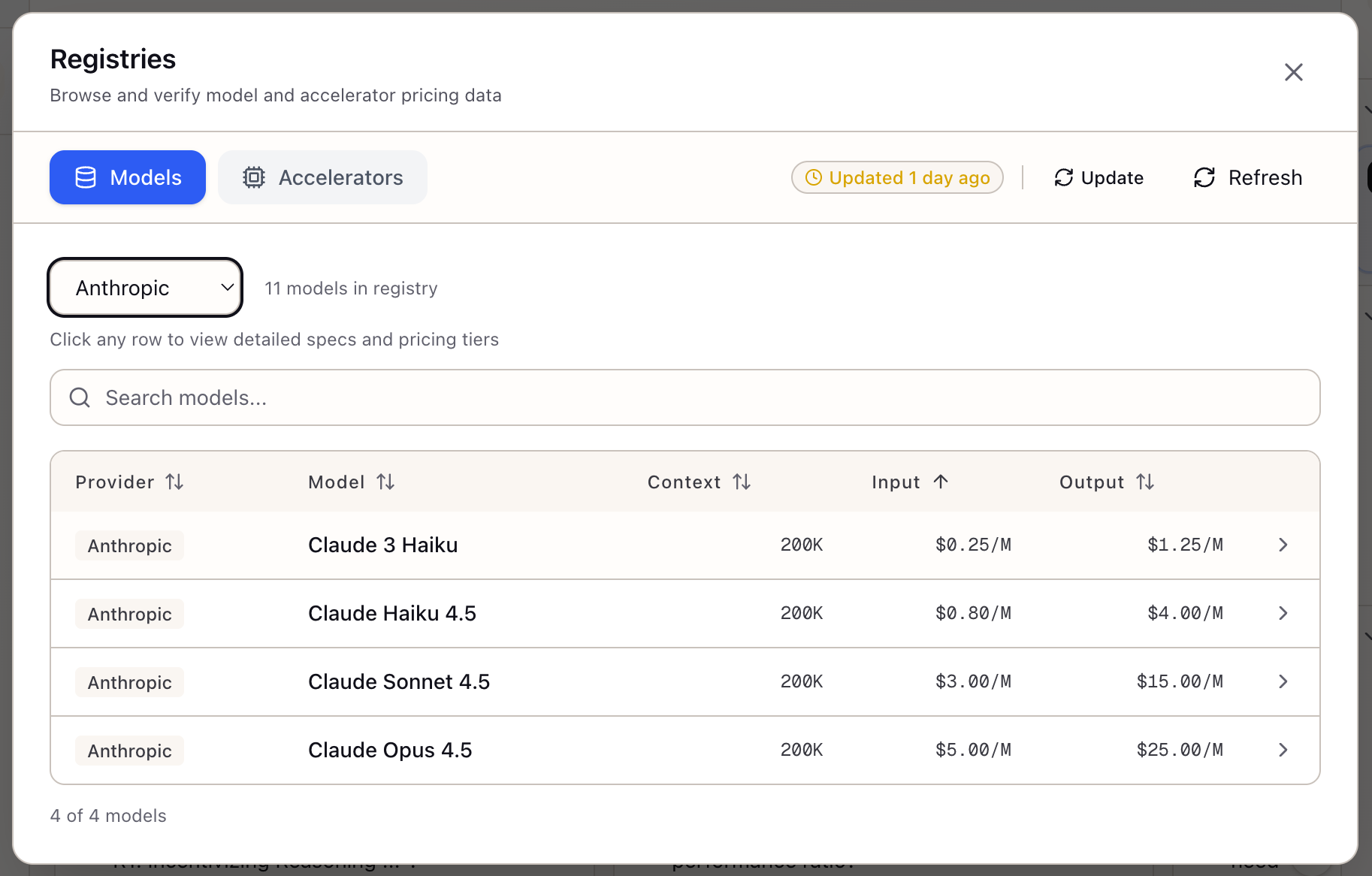Click the Updated 1 day ago status badge
Viewport: 1372px width, 876px height.
[x=896, y=177]
